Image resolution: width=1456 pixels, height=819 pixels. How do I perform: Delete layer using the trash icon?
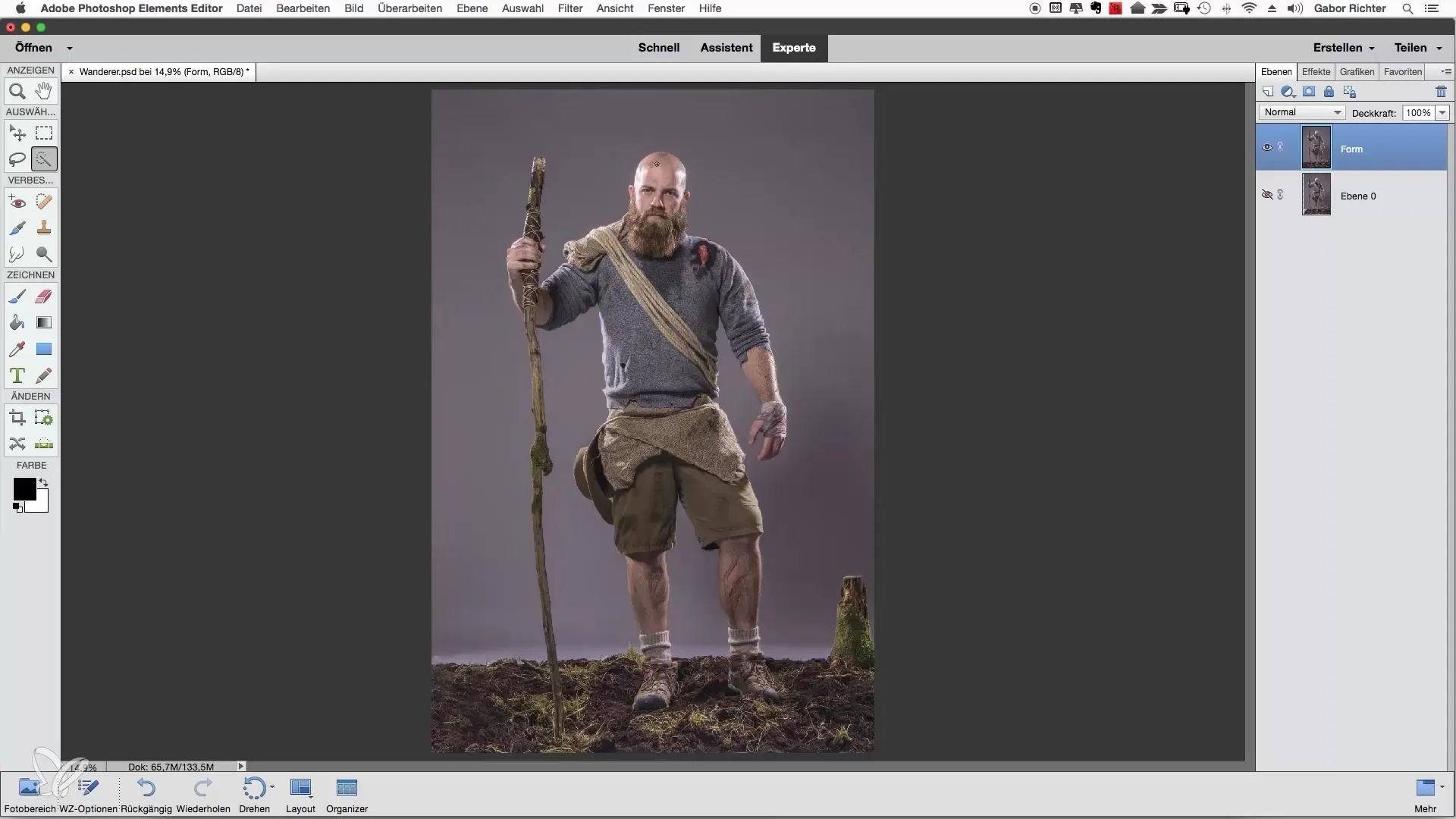click(x=1441, y=92)
